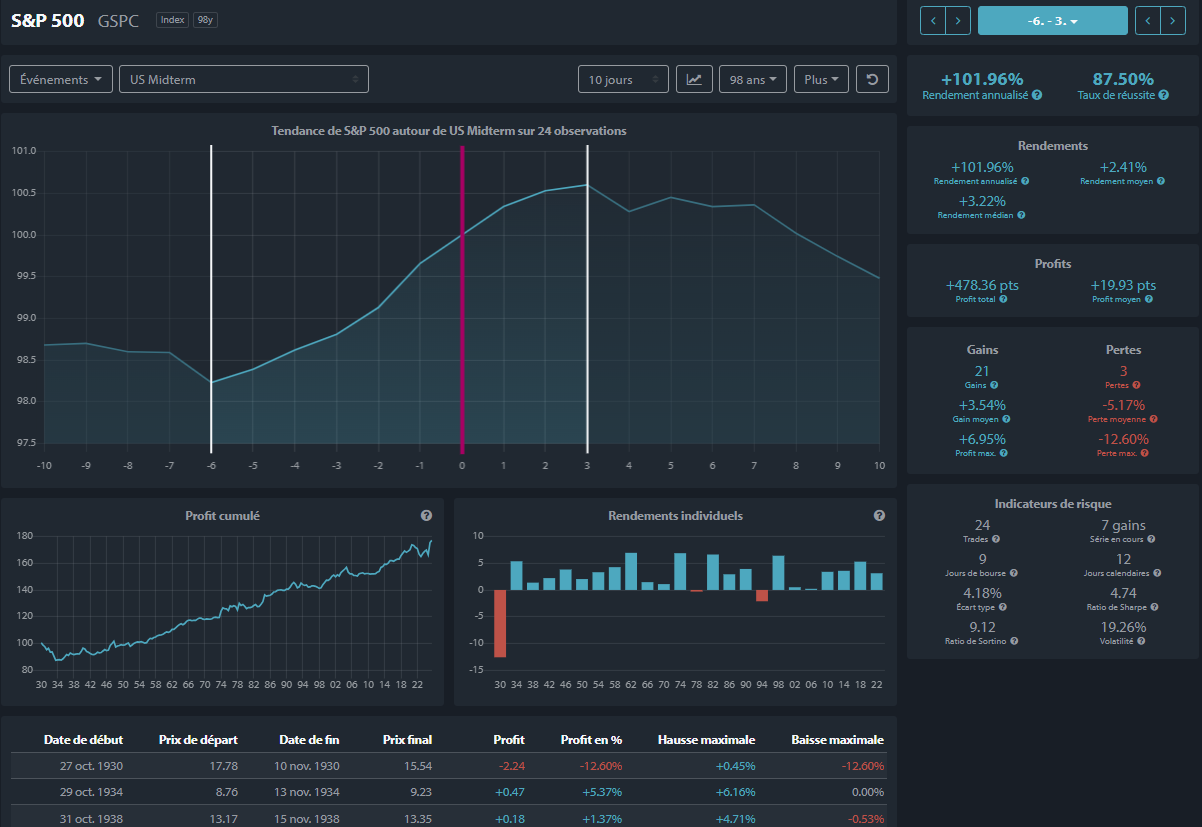Sort table by Prix de départ
The width and height of the screenshot is (1202, 827).
tap(198, 740)
